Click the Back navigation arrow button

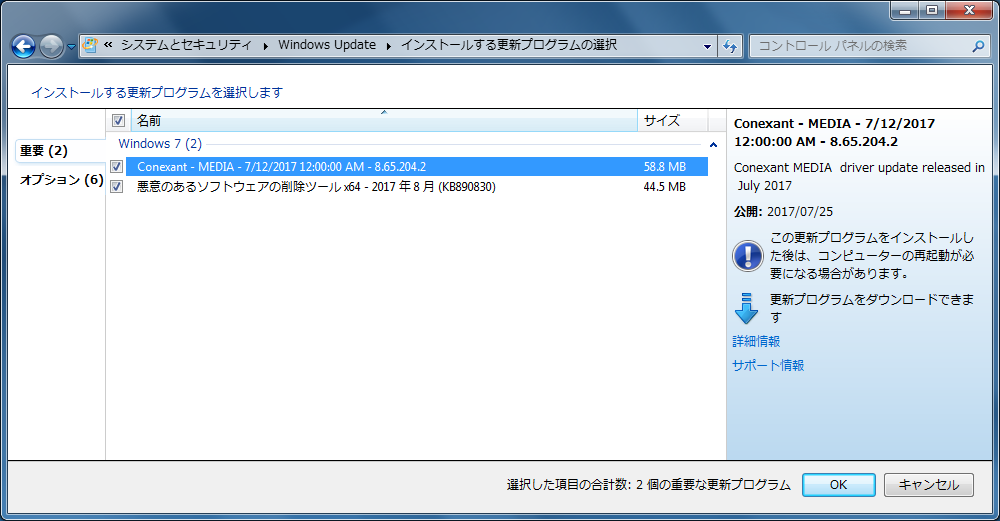coord(24,46)
